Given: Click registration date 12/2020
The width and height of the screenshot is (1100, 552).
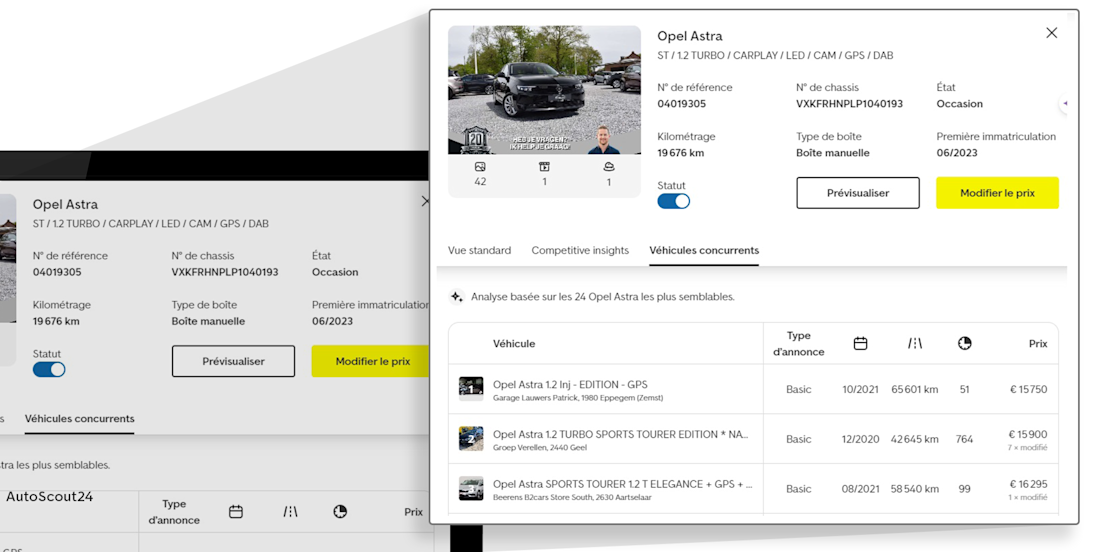Looking at the screenshot, I should coord(861,439).
